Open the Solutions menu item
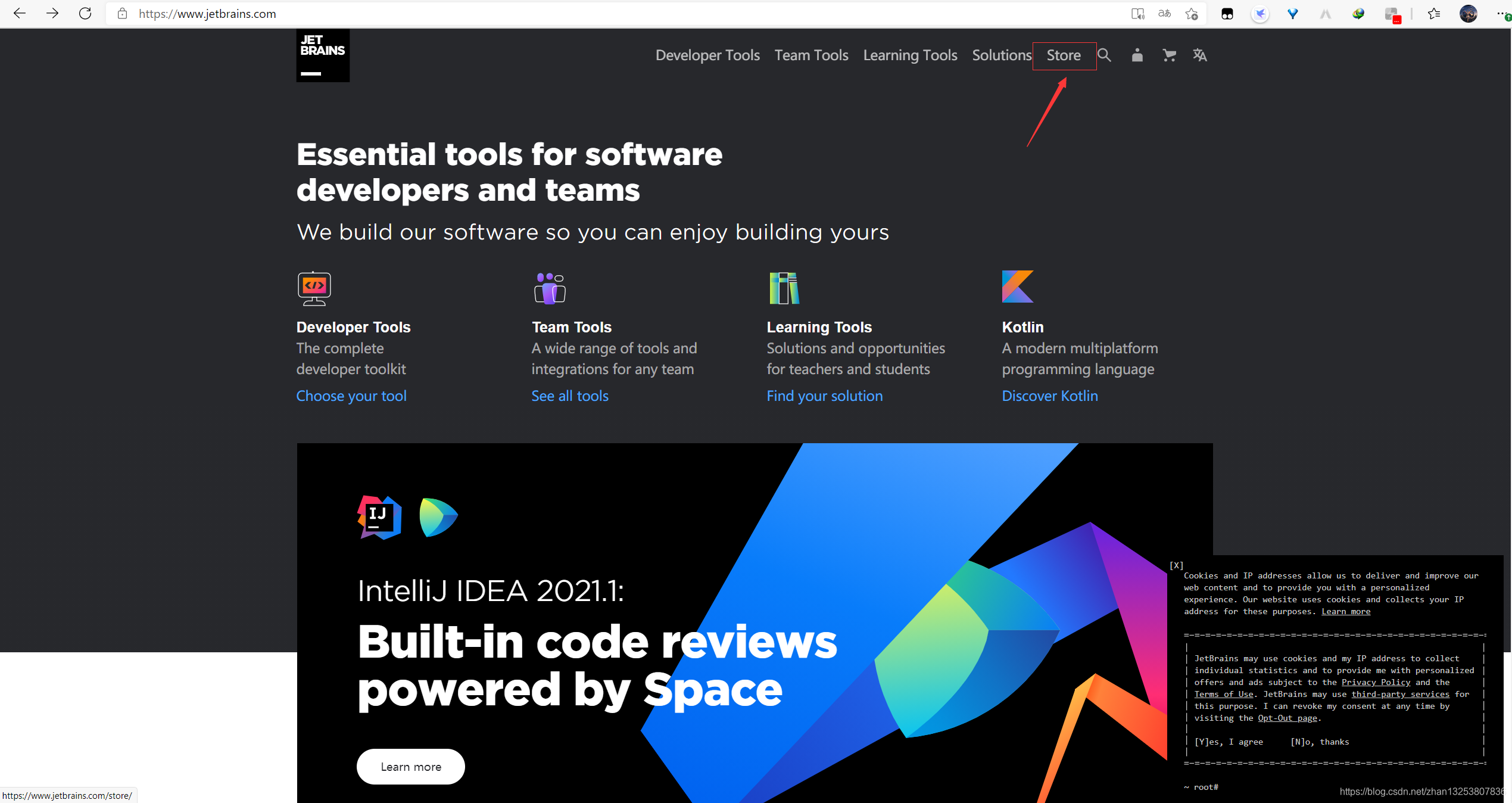 pyautogui.click(x=1001, y=55)
